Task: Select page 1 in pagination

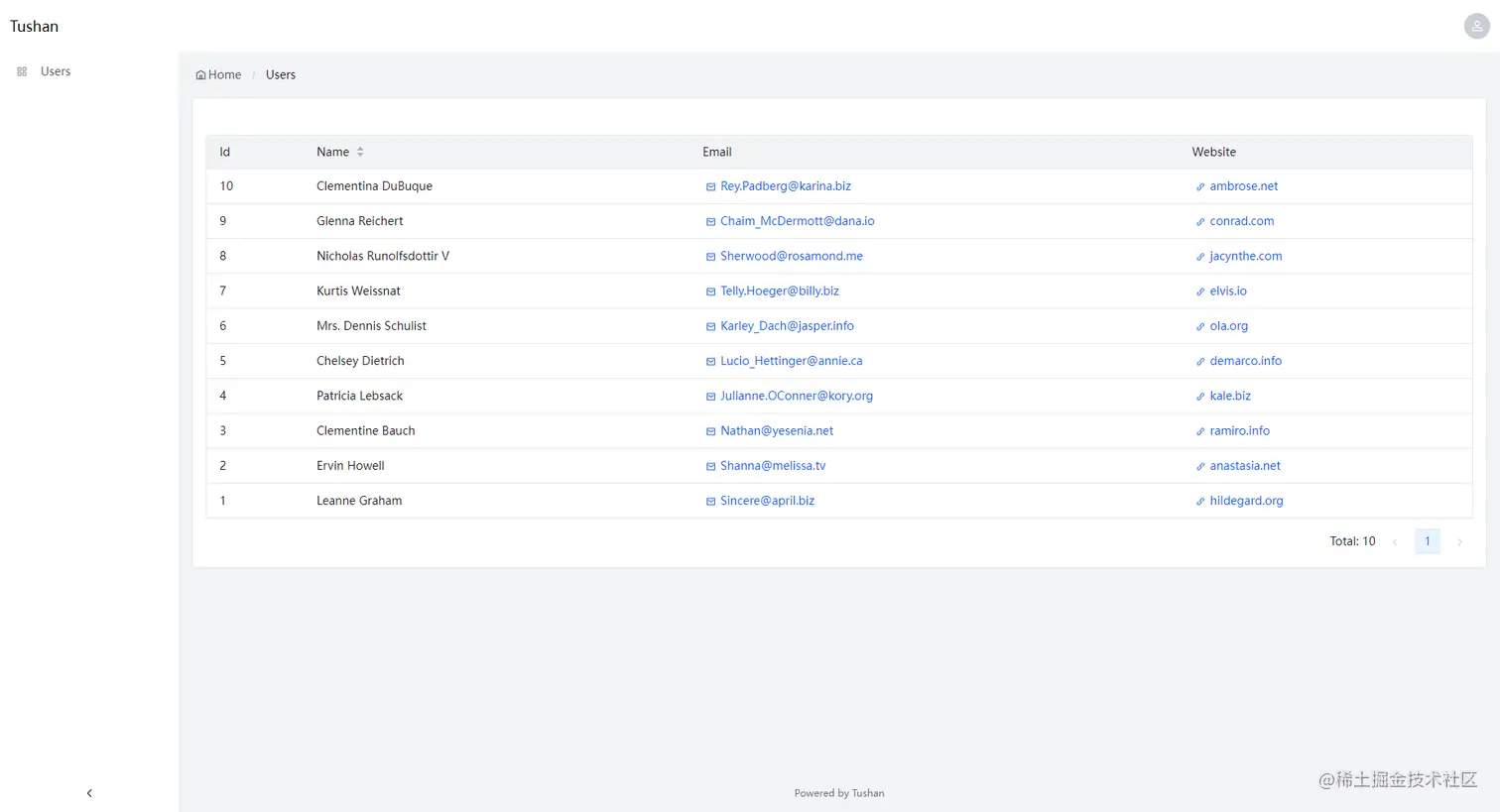Action: click(x=1428, y=541)
